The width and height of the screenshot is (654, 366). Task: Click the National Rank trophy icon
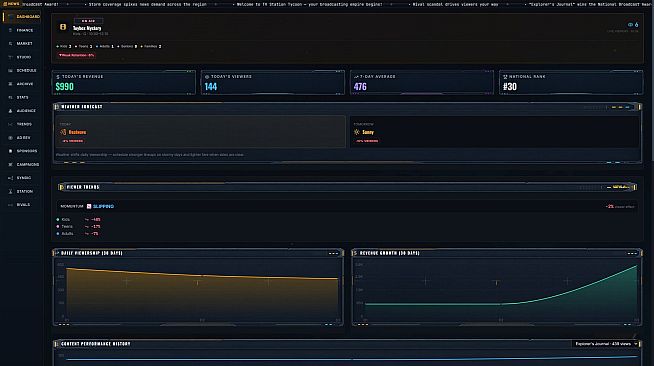505,77
